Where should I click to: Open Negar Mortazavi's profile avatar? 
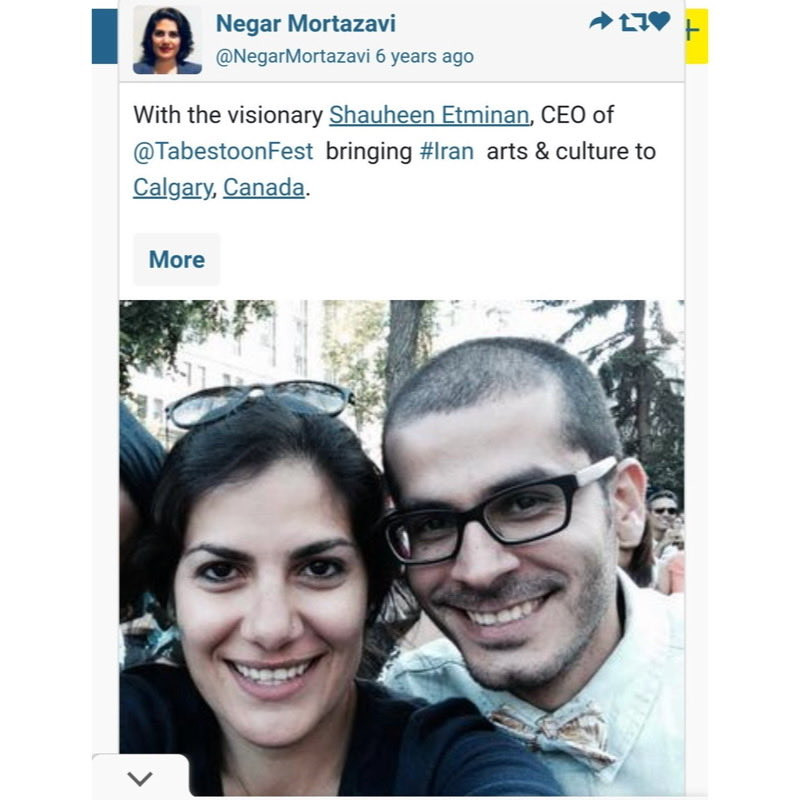pyautogui.click(x=167, y=41)
